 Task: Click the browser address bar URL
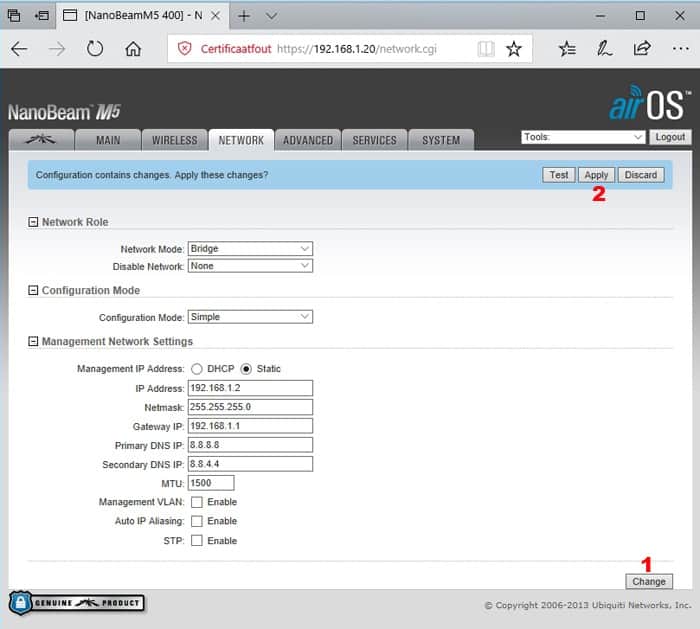coord(357,49)
